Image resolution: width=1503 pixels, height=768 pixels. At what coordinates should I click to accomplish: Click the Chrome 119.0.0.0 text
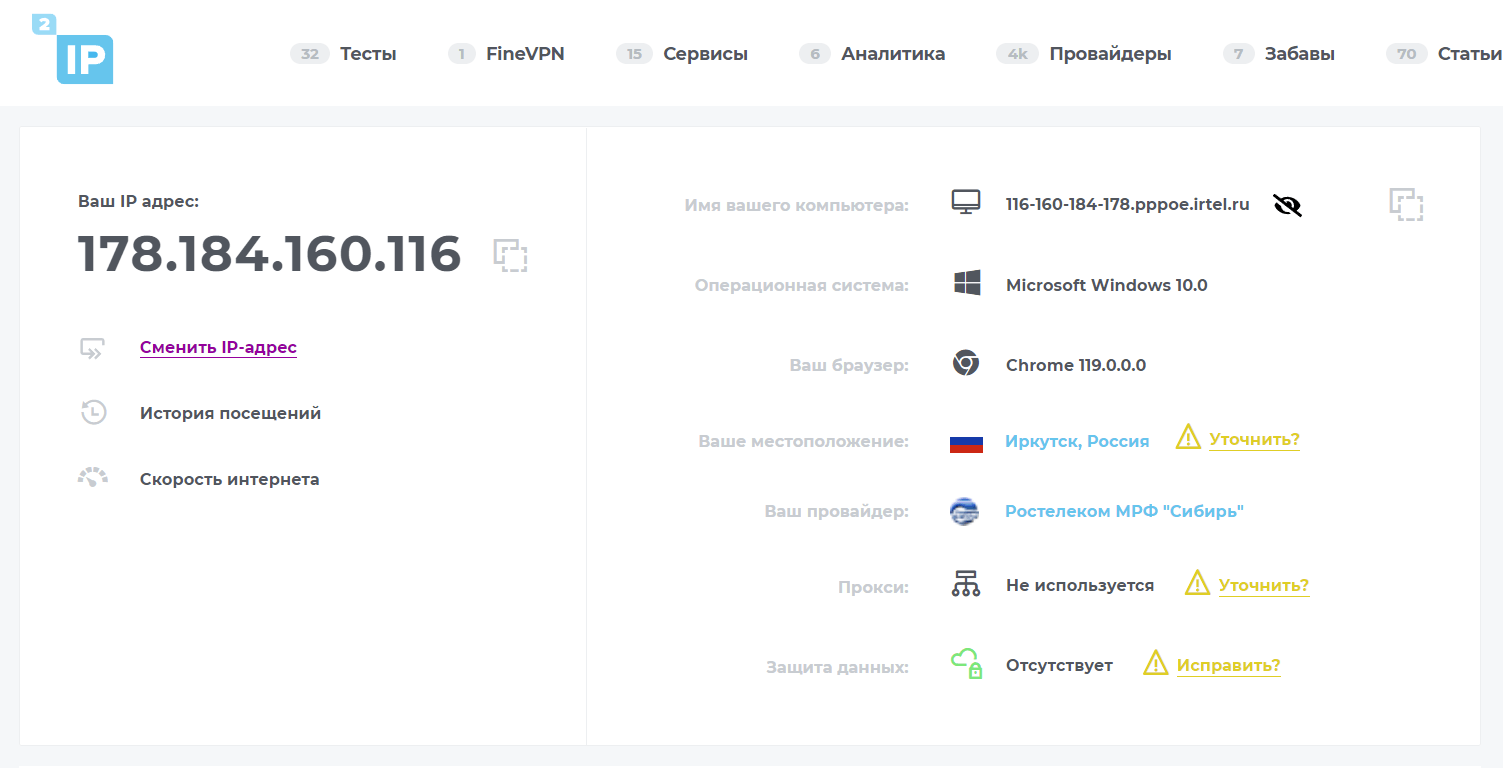coord(1076,365)
